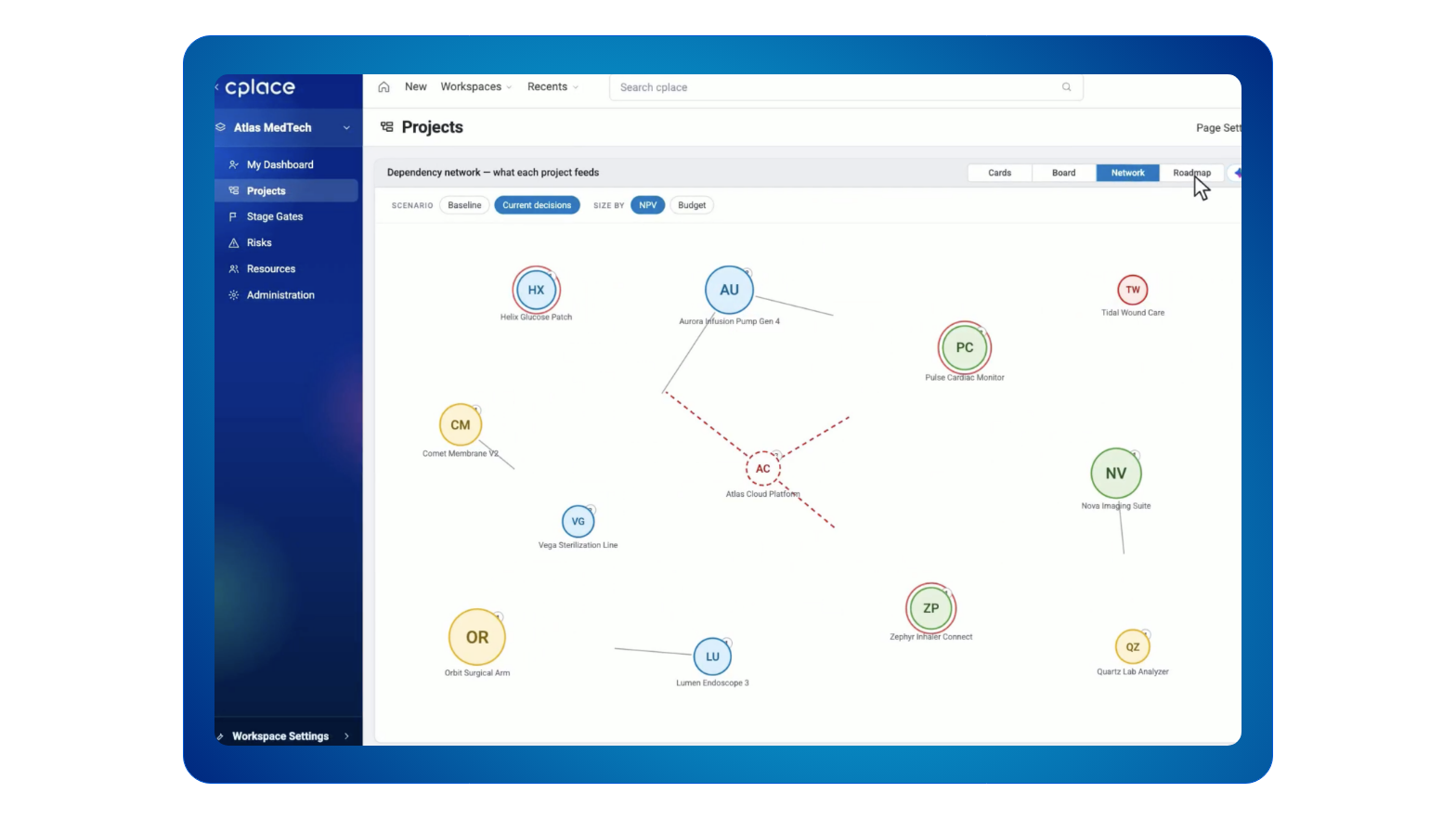Click the Search cplace field
The image size is (1456, 819).
(846, 87)
